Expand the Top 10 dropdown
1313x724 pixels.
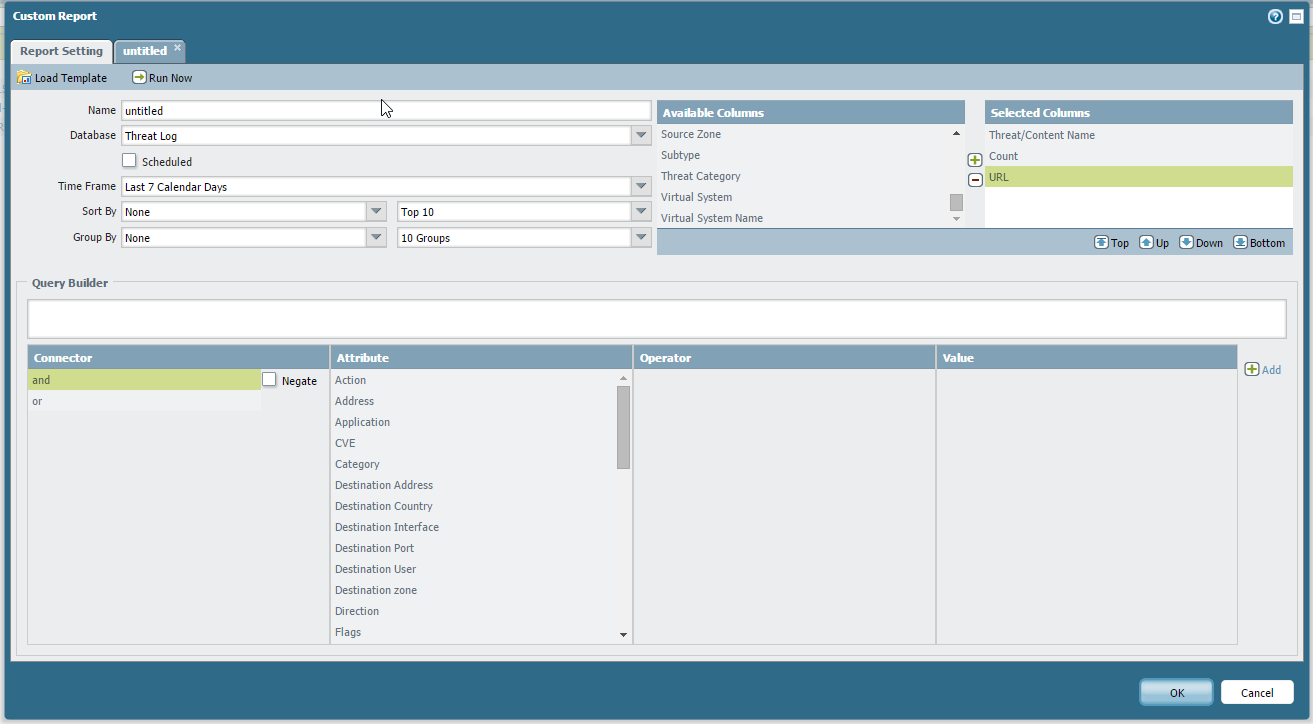click(x=641, y=212)
